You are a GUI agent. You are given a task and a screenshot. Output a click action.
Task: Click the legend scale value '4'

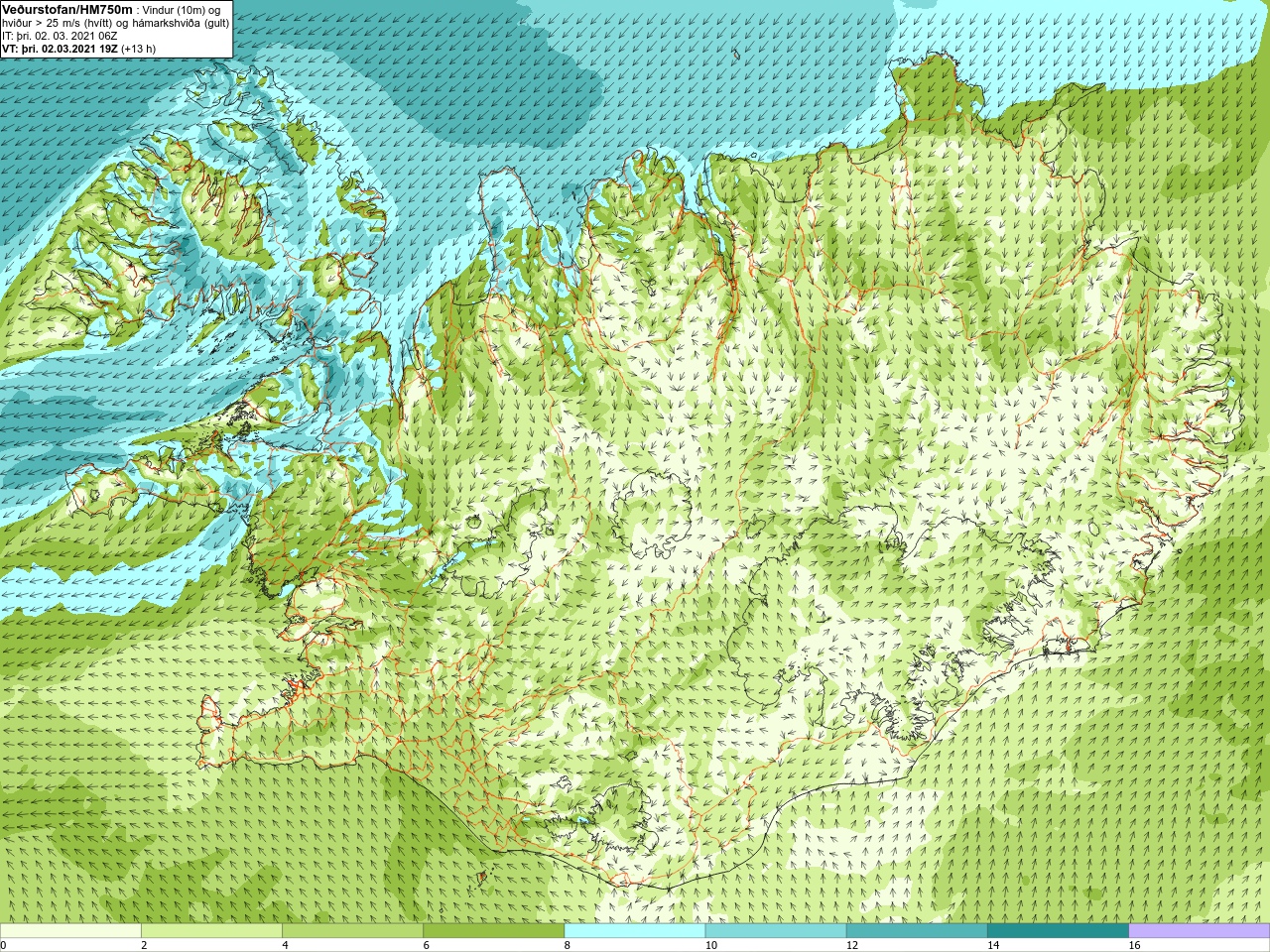pyautogui.click(x=285, y=946)
